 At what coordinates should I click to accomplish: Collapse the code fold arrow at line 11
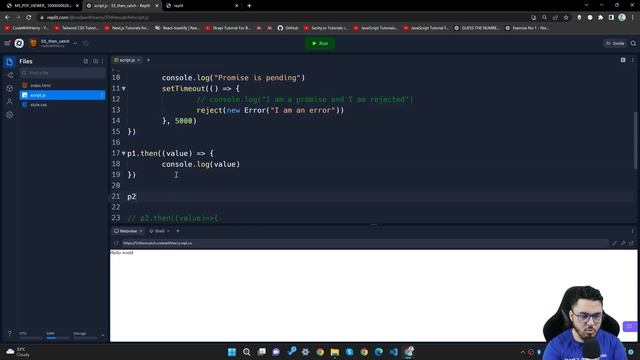click(124, 89)
